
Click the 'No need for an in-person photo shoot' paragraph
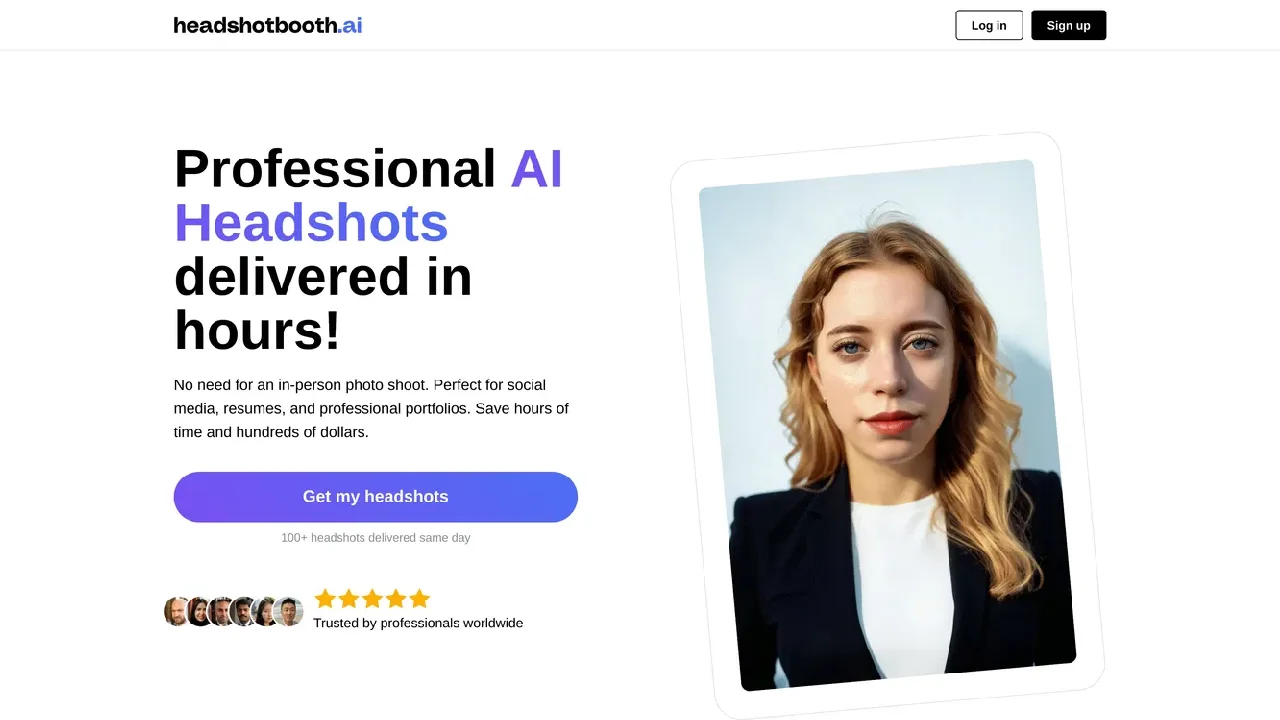(x=371, y=409)
